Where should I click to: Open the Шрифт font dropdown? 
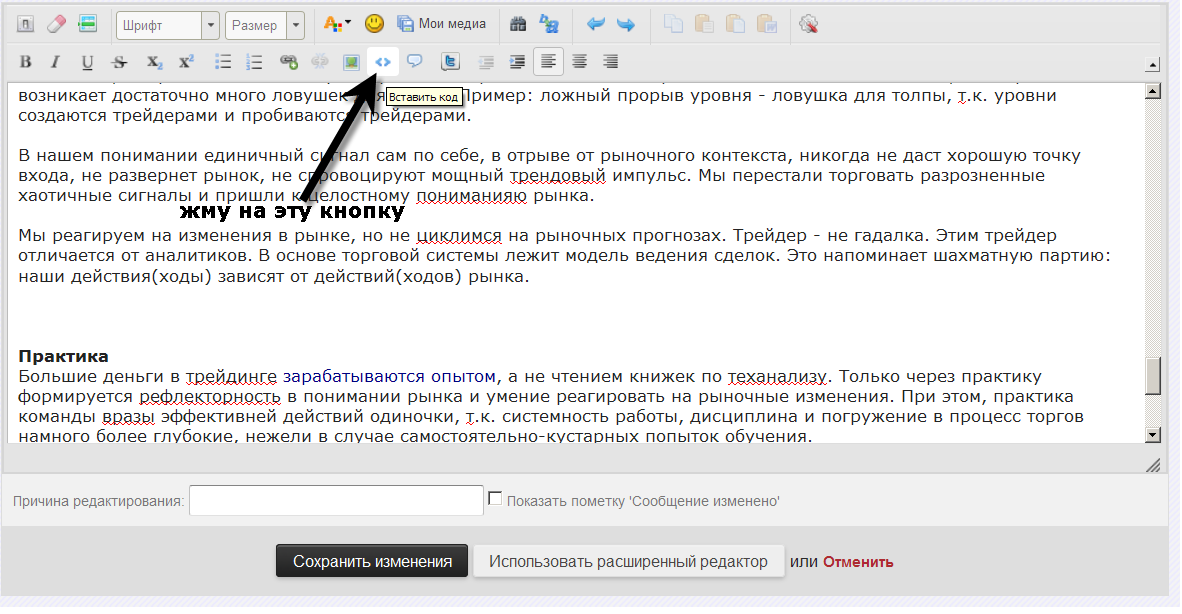(x=167, y=25)
